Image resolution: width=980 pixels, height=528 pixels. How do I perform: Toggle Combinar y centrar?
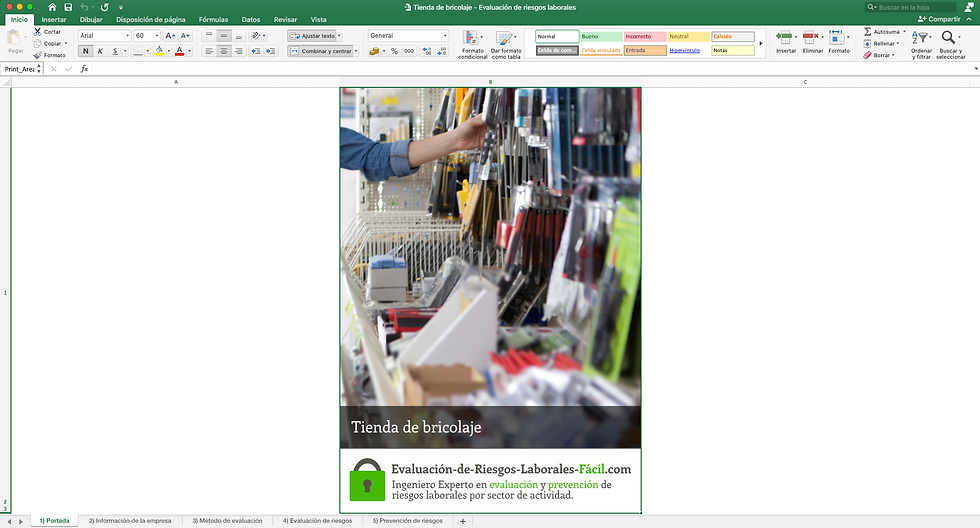321,51
